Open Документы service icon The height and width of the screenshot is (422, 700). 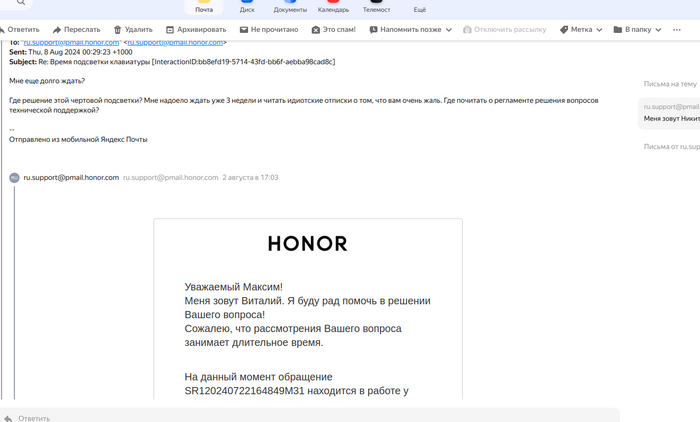290,6
